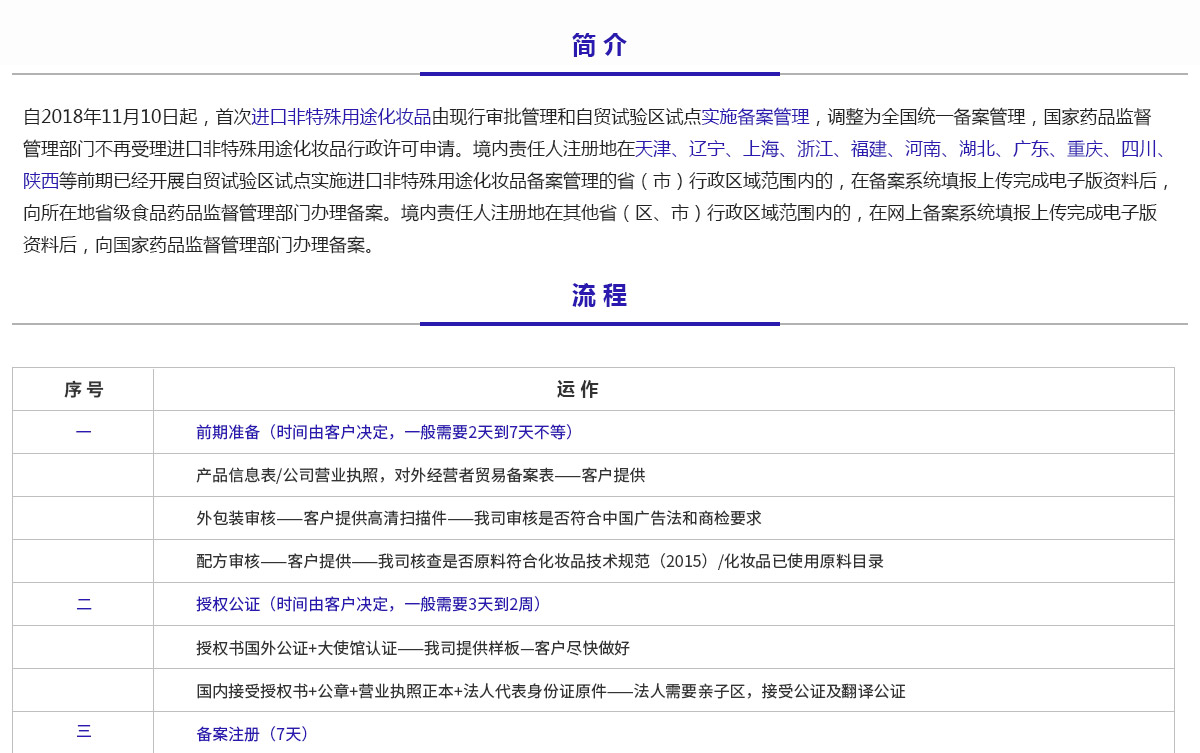Select the 运作 column header

[577, 390]
